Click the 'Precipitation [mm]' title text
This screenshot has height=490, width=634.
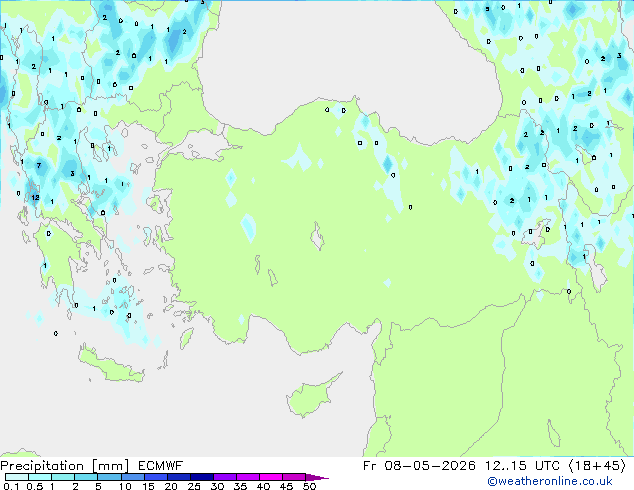[65, 466]
